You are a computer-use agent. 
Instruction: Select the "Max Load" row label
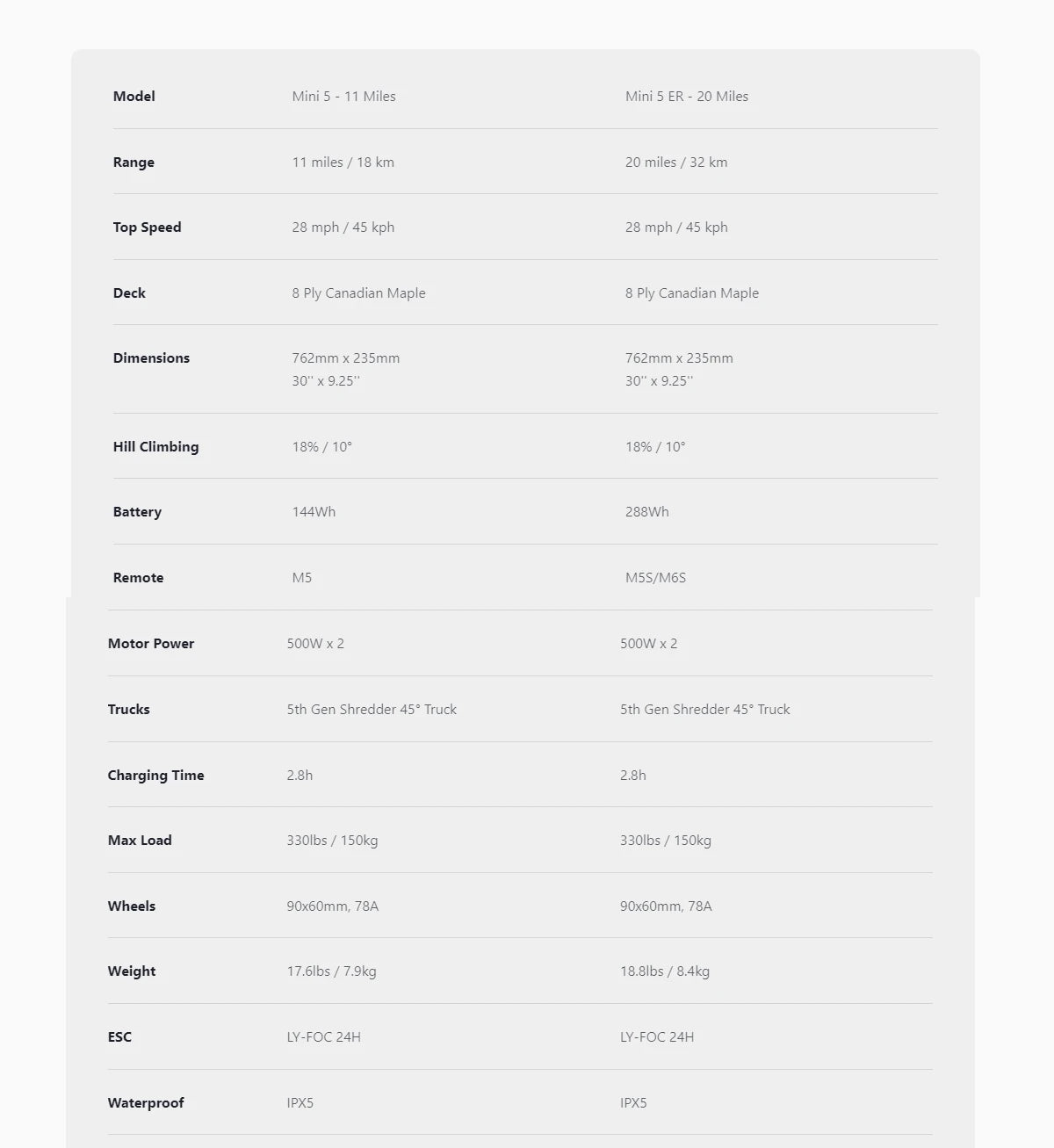(x=140, y=841)
